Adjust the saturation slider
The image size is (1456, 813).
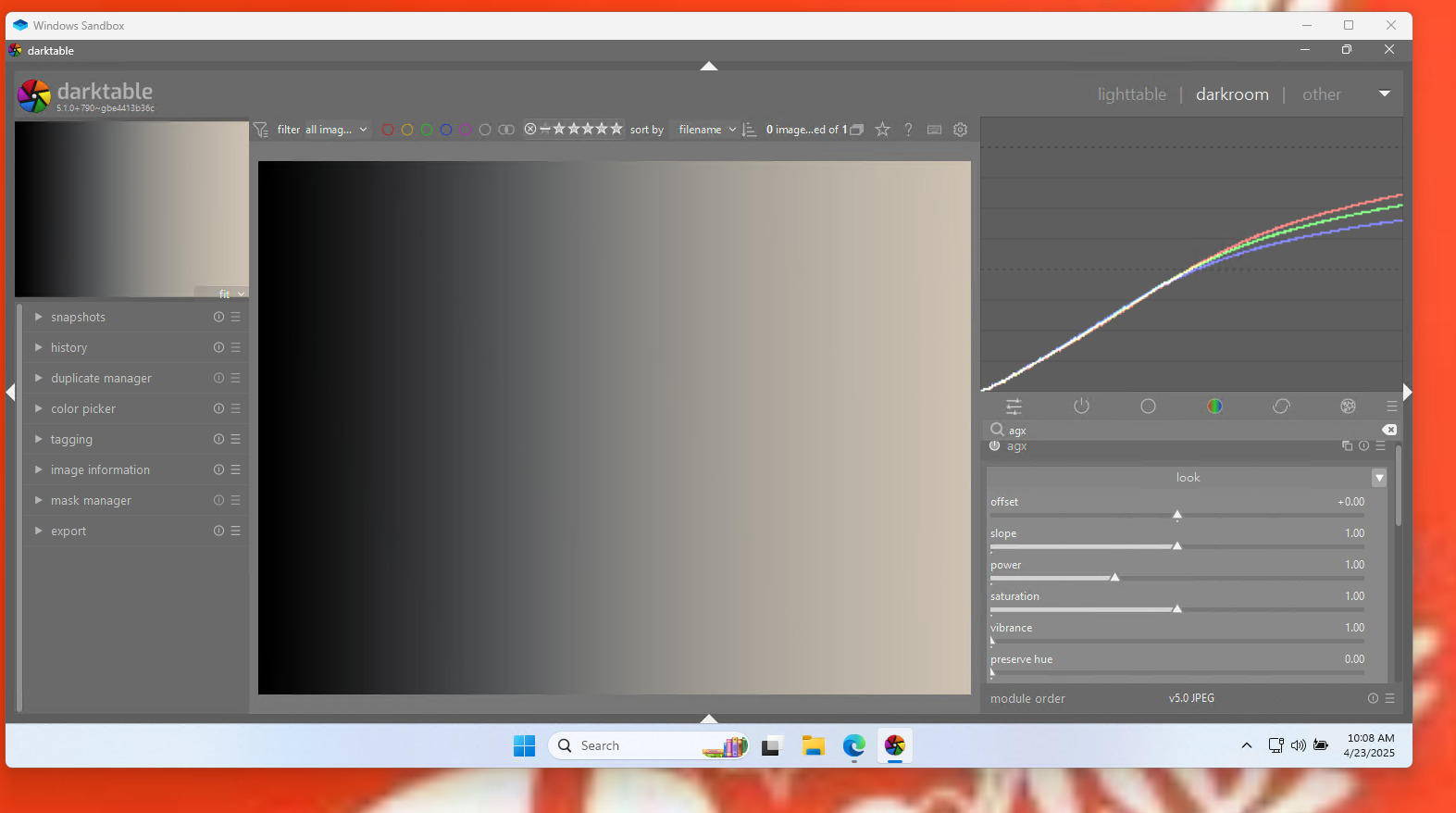pos(1176,609)
